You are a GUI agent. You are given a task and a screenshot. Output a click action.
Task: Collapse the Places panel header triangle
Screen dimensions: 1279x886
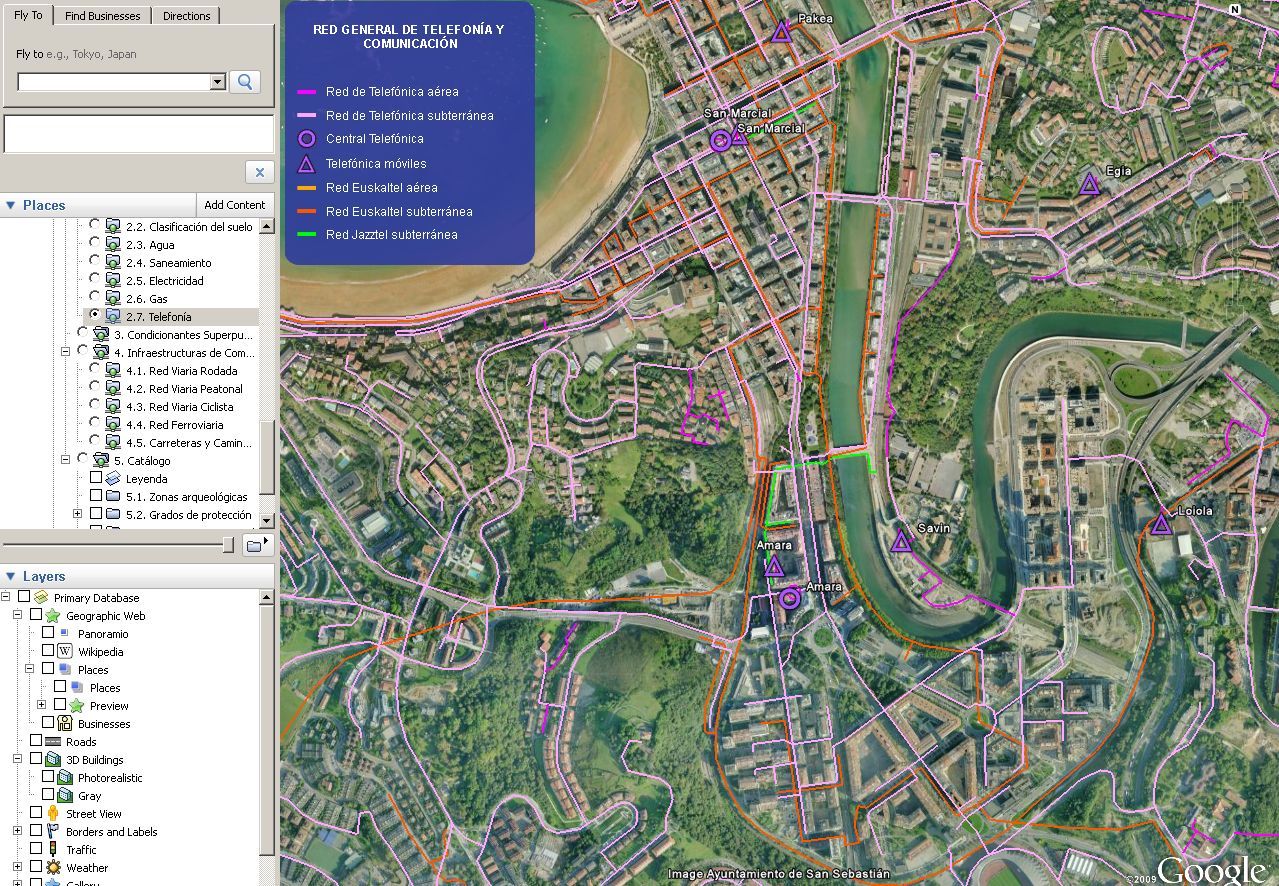pyautogui.click(x=11, y=205)
